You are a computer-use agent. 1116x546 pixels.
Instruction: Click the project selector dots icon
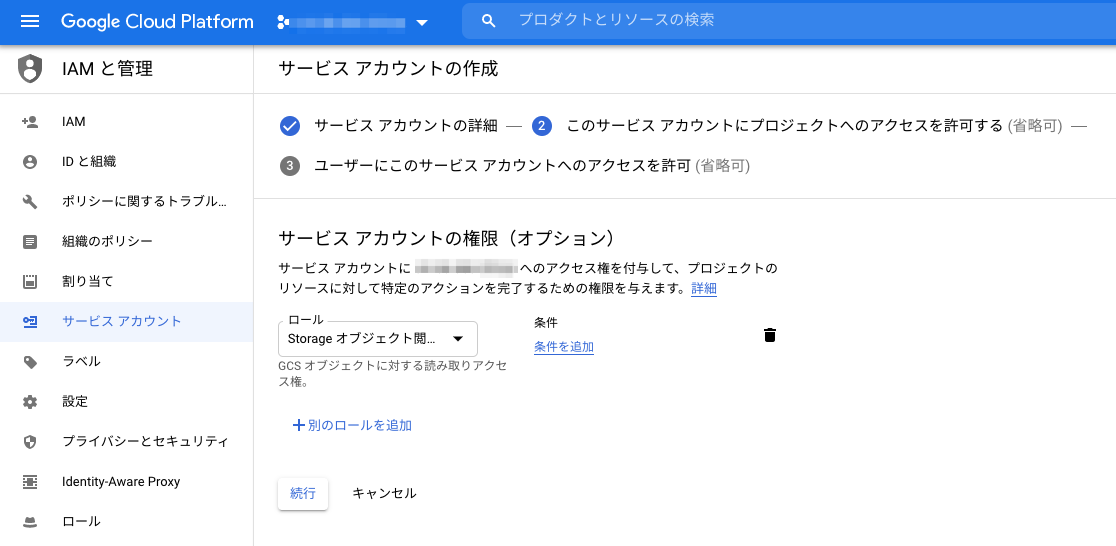[x=283, y=22]
